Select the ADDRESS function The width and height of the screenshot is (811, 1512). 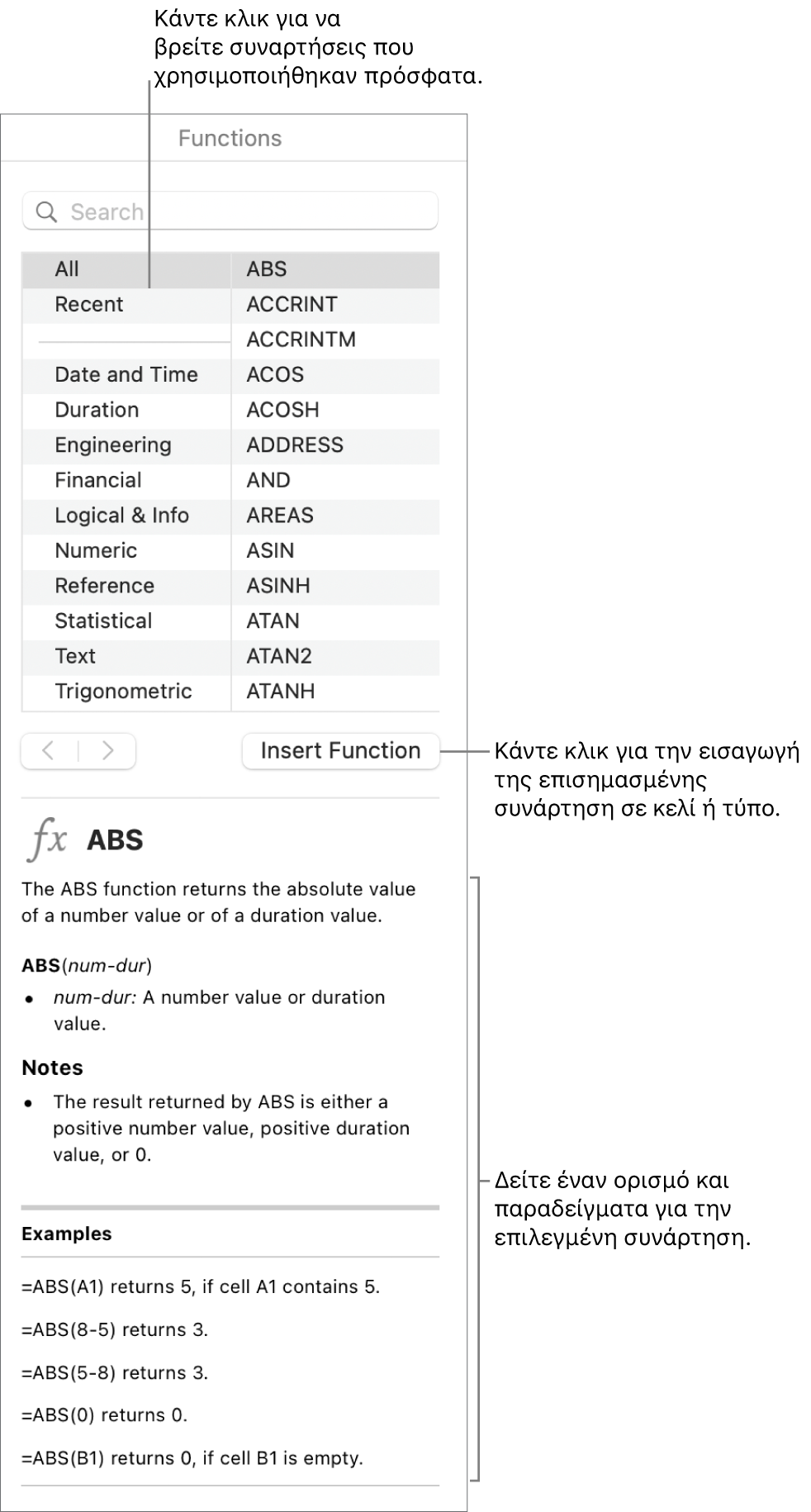(x=295, y=445)
